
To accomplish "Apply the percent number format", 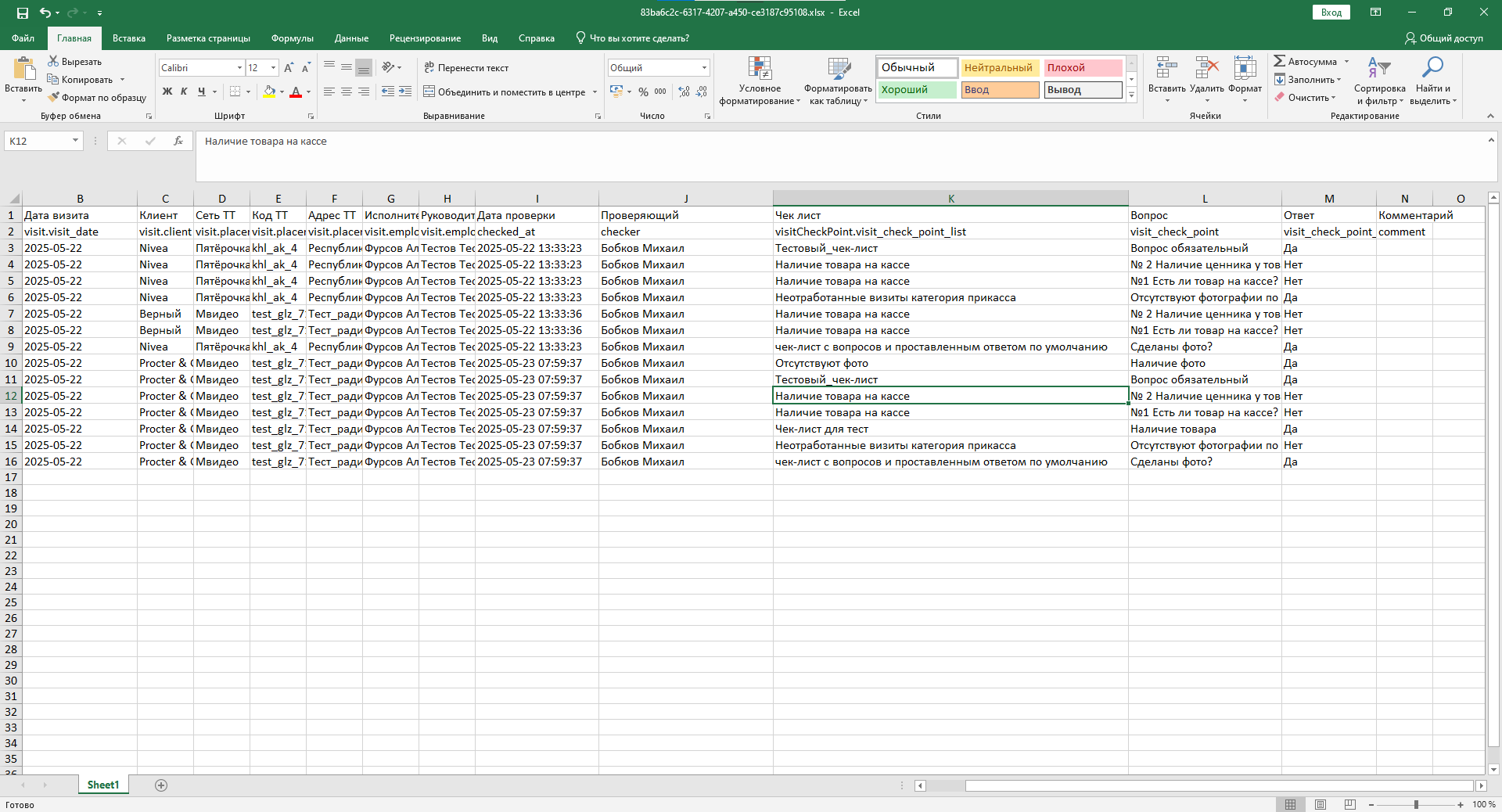I will coord(643,92).
